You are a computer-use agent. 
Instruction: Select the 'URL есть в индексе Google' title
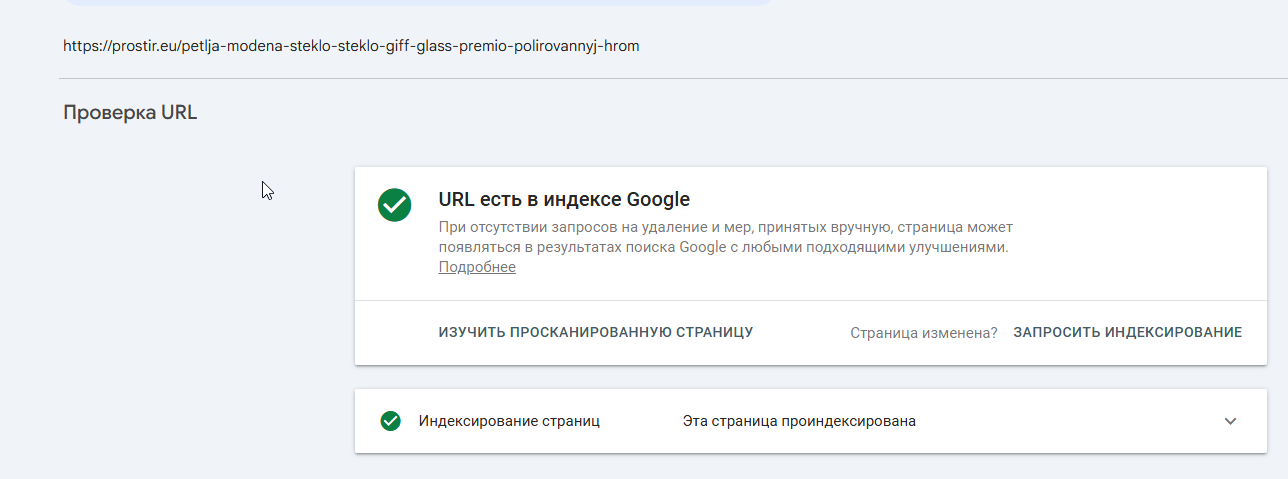pos(564,199)
